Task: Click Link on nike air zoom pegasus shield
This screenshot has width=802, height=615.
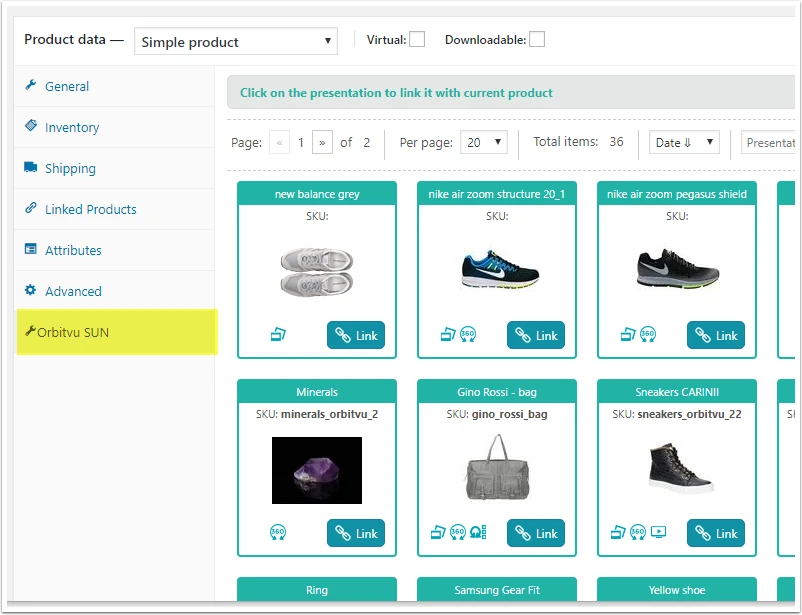Action: [716, 335]
